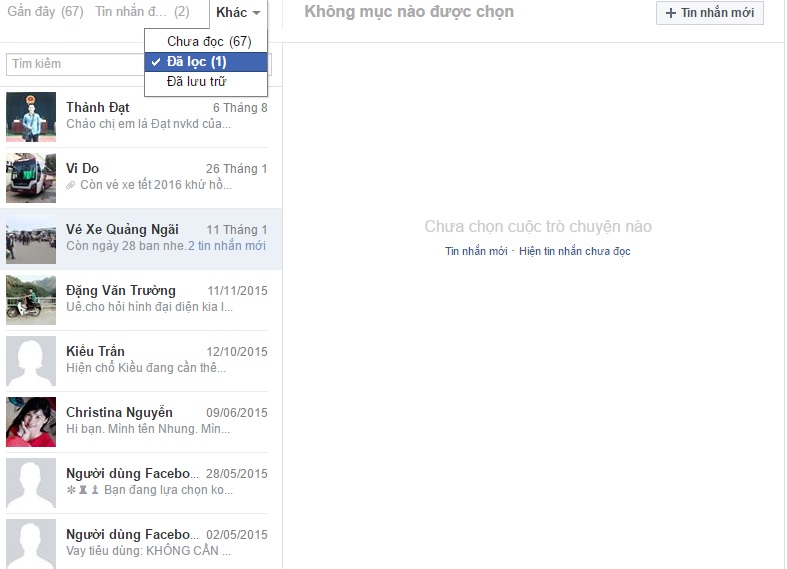The height and width of the screenshot is (569, 787).
Task: Click the 02/05/2015 date
Action: coord(237,535)
